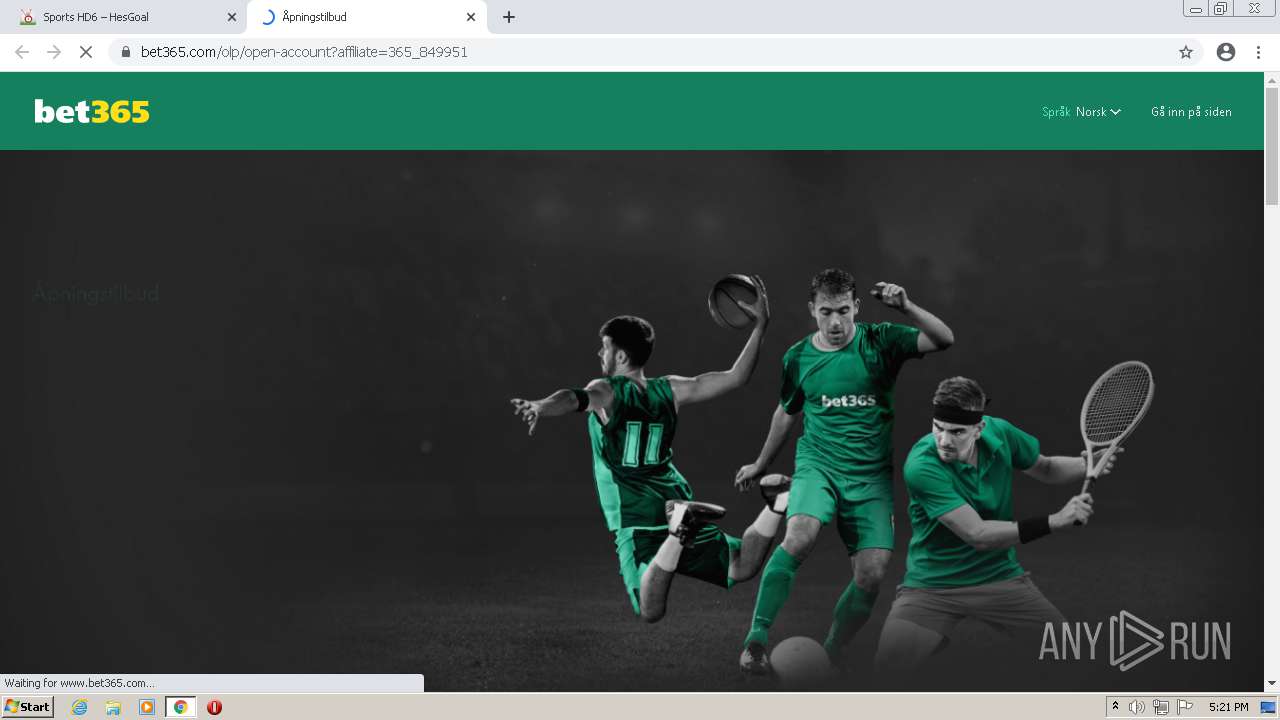Select the Chrome taskbar button
1280x720 pixels.
[181, 707]
